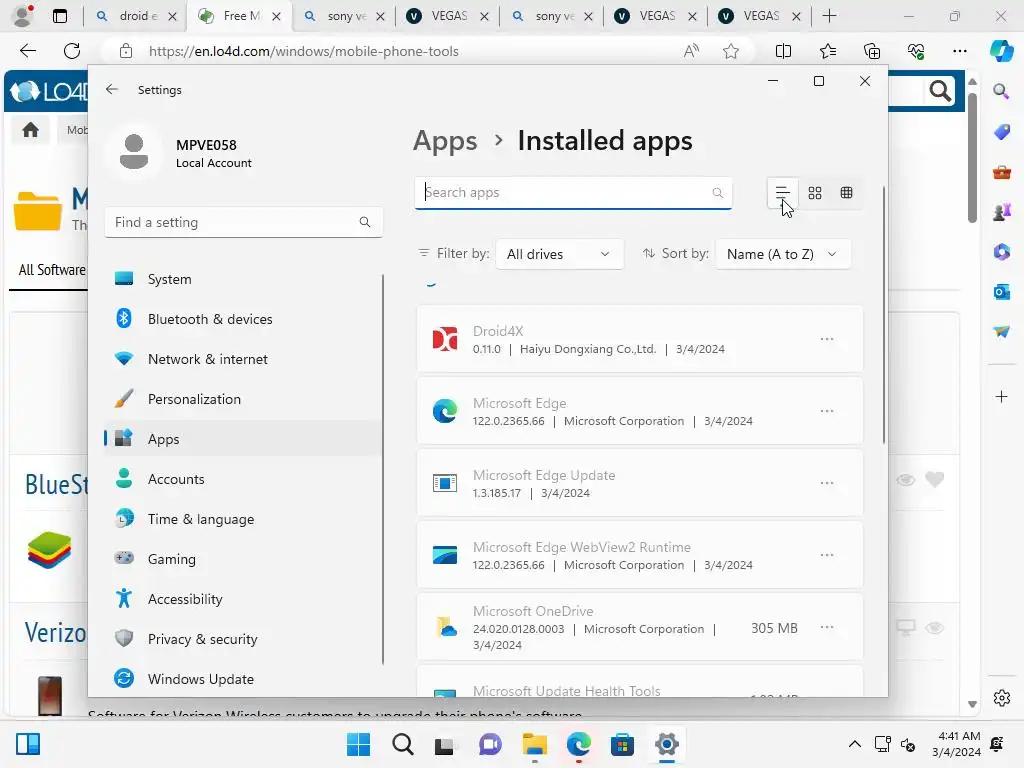Show hidden system tray icons

(x=854, y=744)
